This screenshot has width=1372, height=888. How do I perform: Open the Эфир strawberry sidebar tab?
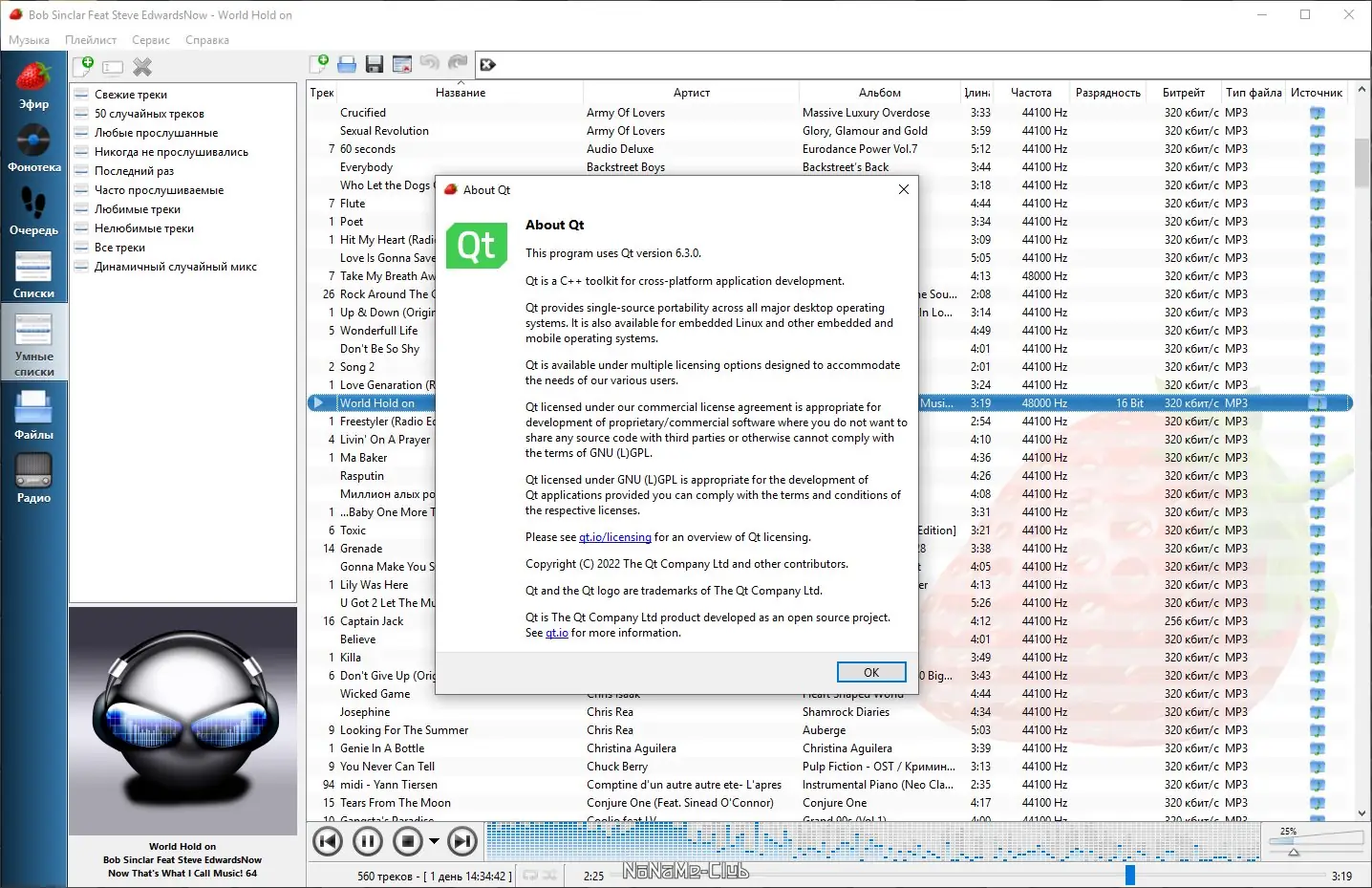(x=33, y=85)
